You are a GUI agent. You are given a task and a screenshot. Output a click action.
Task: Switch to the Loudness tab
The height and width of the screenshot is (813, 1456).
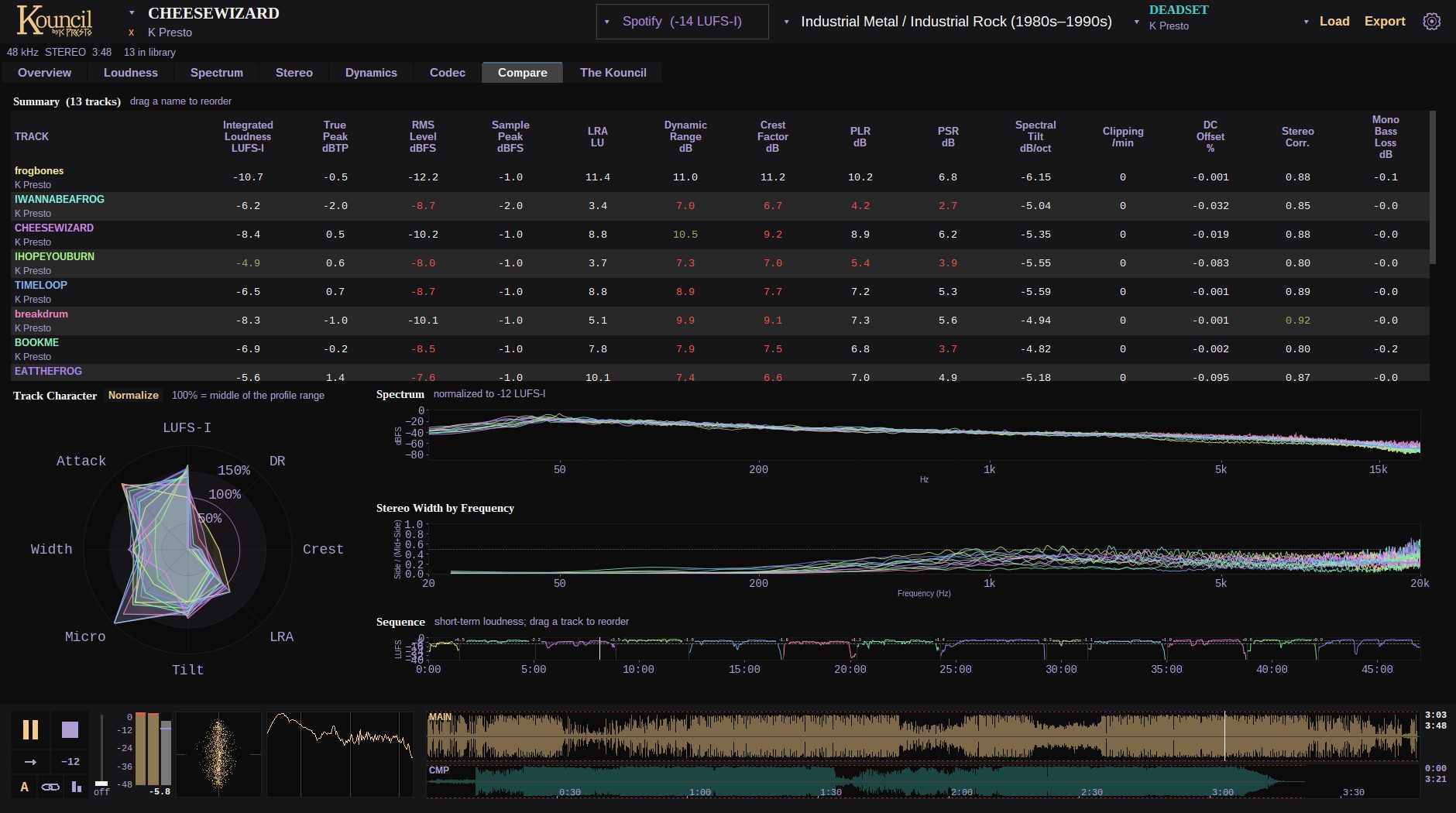coord(131,73)
